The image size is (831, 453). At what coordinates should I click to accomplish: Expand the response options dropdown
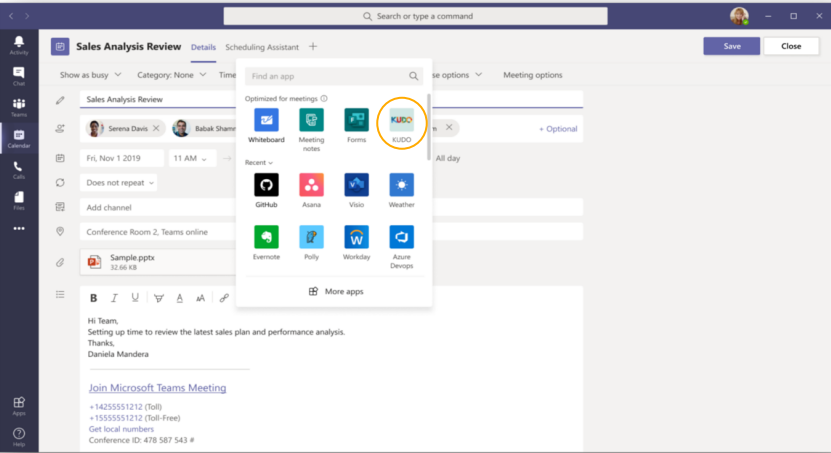click(457, 75)
